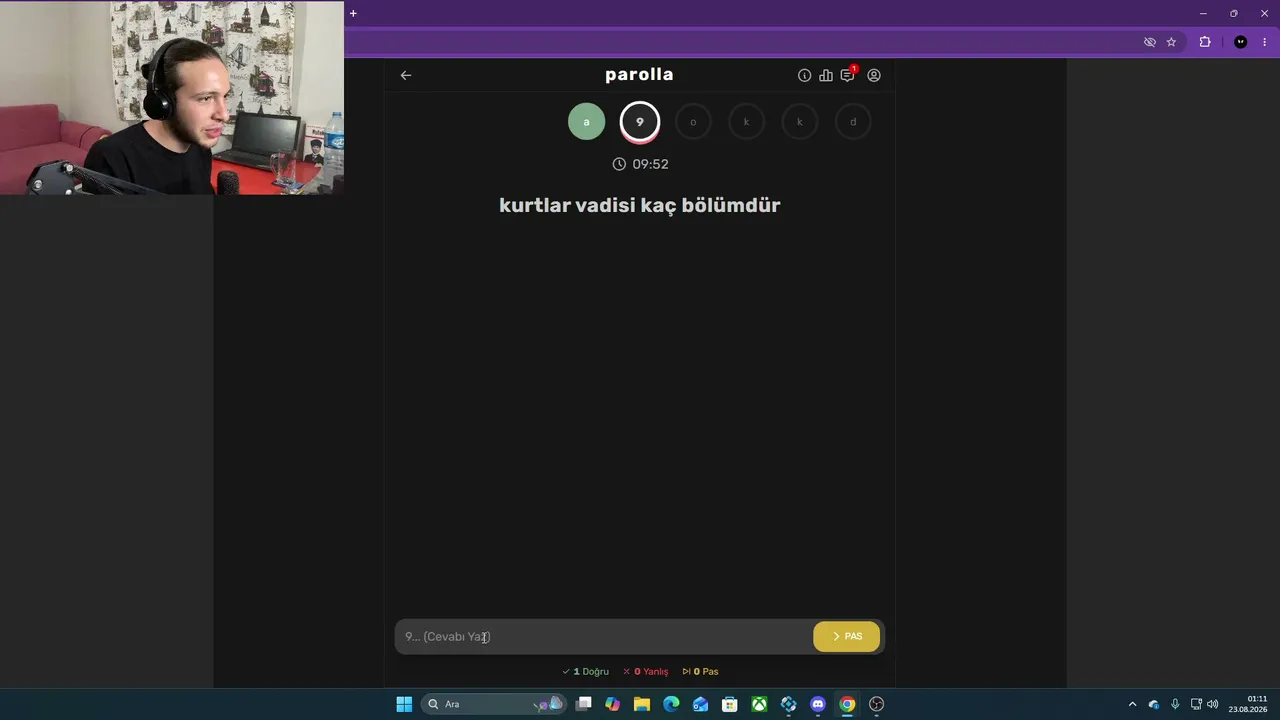Click the taskbar search box 'Ara'
The width and height of the screenshot is (1280, 720).
click(x=494, y=704)
